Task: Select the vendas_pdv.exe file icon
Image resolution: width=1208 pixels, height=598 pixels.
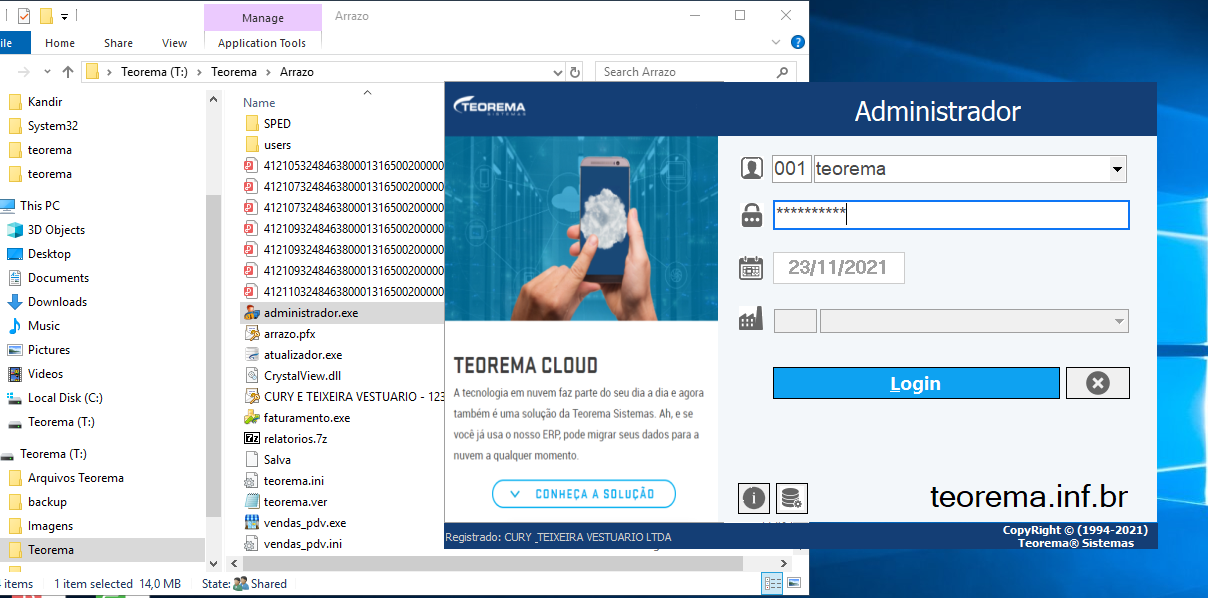Action: click(252, 522)
